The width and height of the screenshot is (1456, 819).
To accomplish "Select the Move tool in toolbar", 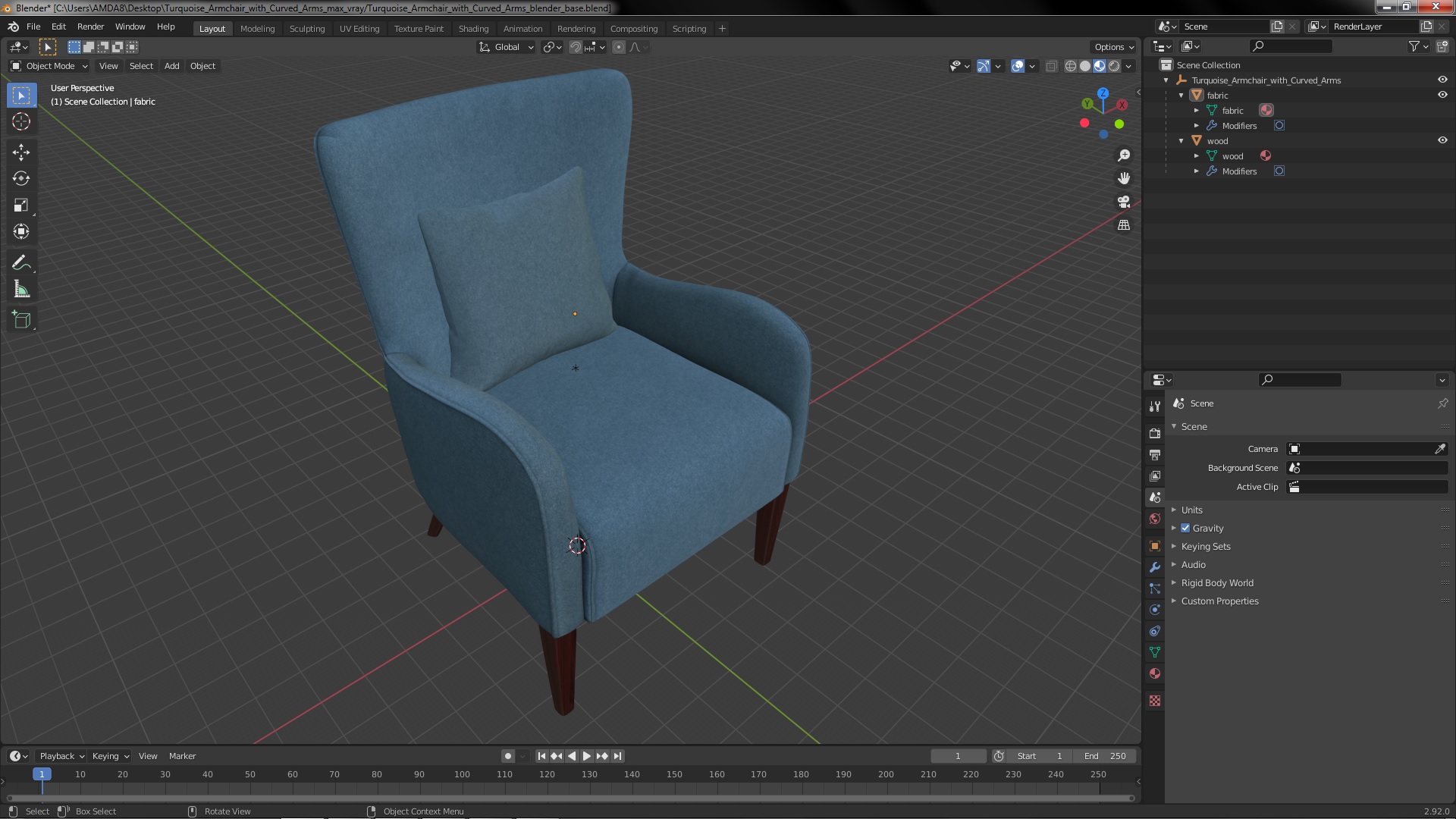I will point(21,152).
